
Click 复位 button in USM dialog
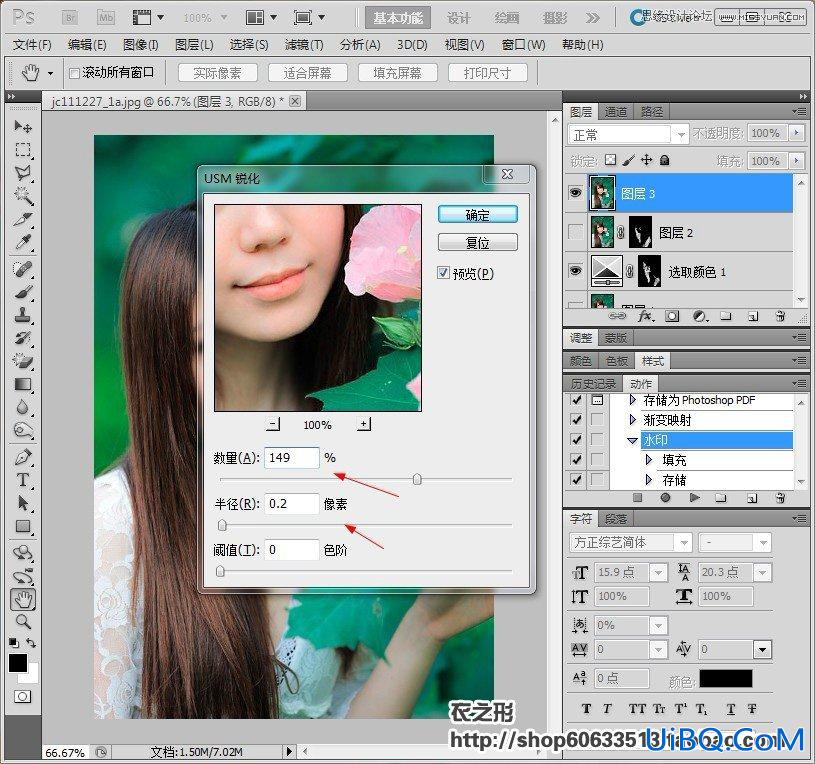pyautogui.click(x=477, y=242)
